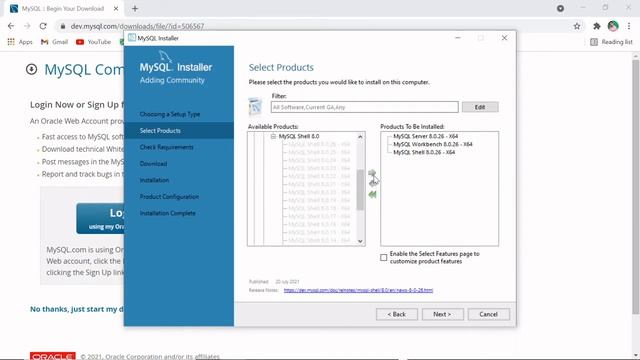The height and width of the screenshot is (360, 640).
Task: Click the download circle icon beside MySQL heading
Action: [x=31, y=69]
